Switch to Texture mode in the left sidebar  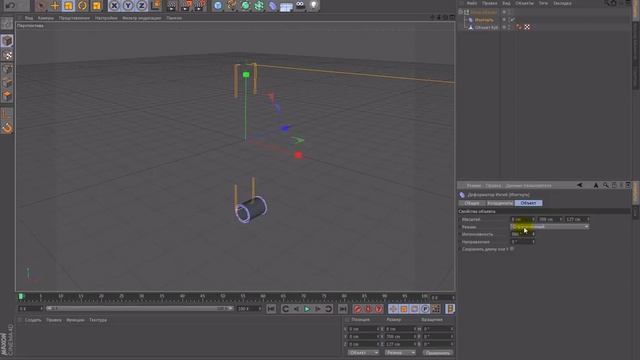tap(7, 55)
